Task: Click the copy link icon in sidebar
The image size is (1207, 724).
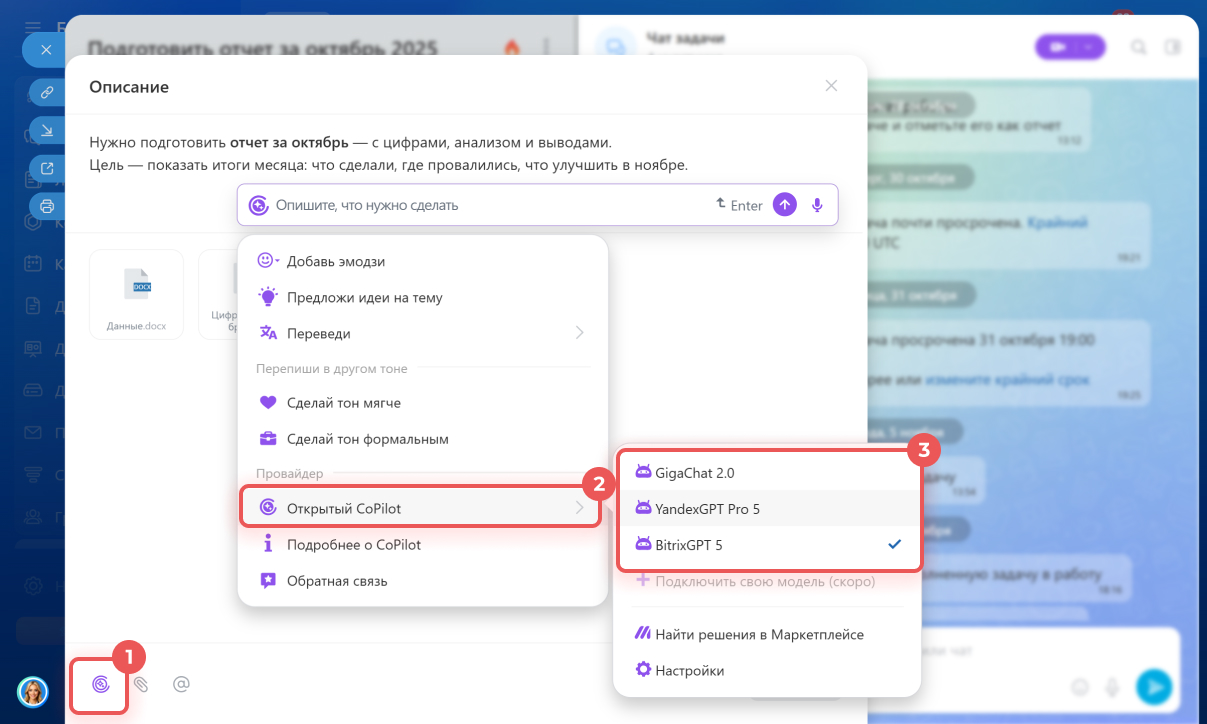Action: [x=47, y=92]
